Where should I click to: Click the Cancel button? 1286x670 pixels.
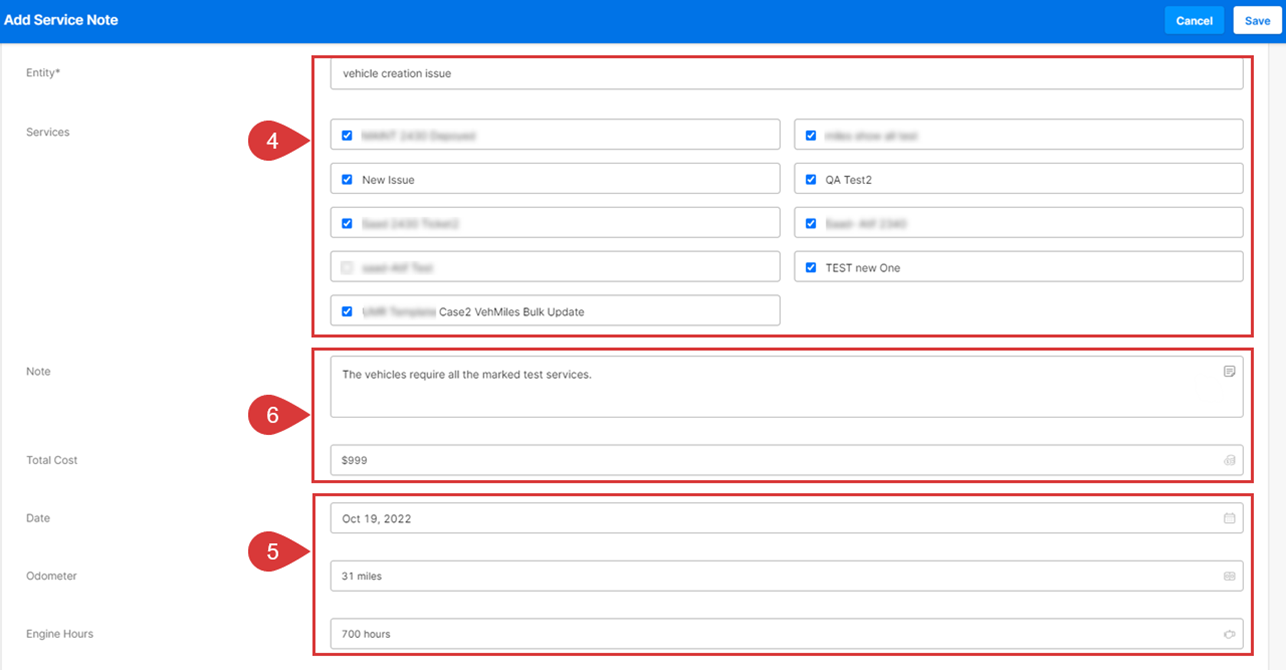(x=1194, y=21)
